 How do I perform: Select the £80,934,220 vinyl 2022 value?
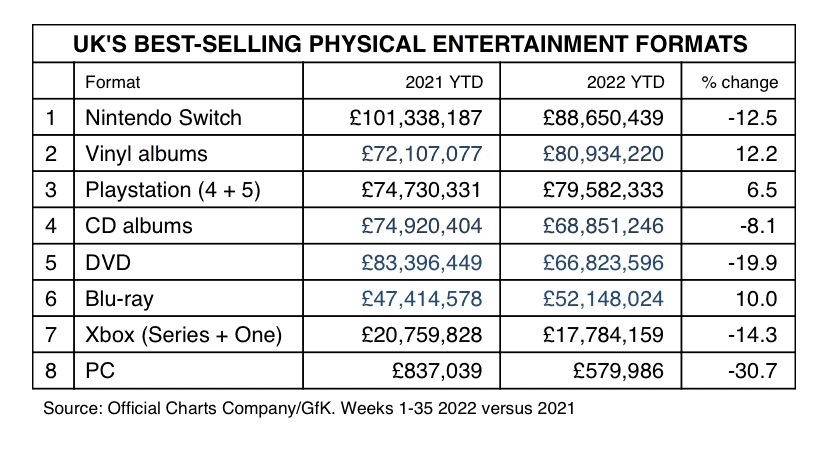(x=603, y=154)
